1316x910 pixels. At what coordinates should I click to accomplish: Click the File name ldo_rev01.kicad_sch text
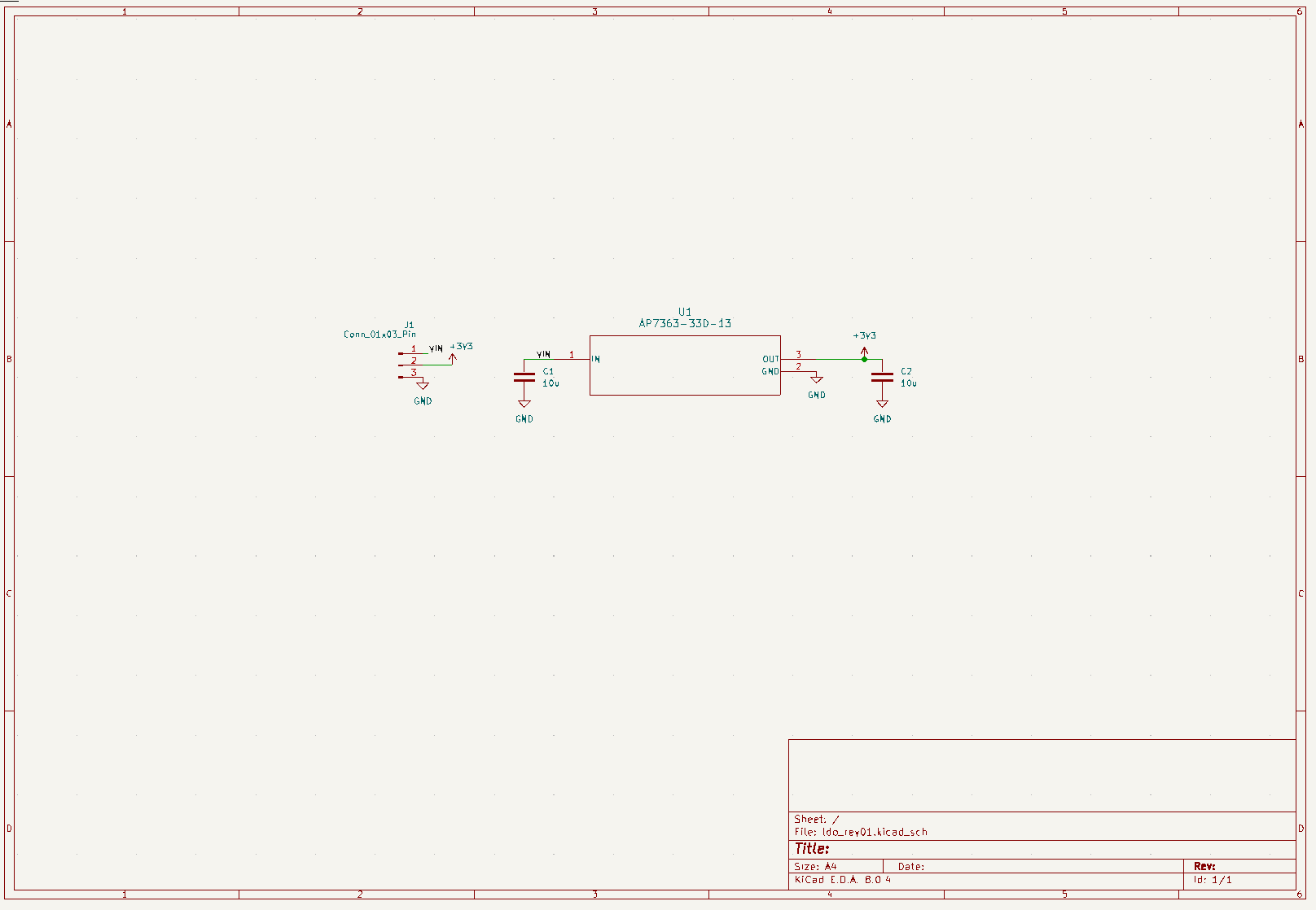point(875,832)
